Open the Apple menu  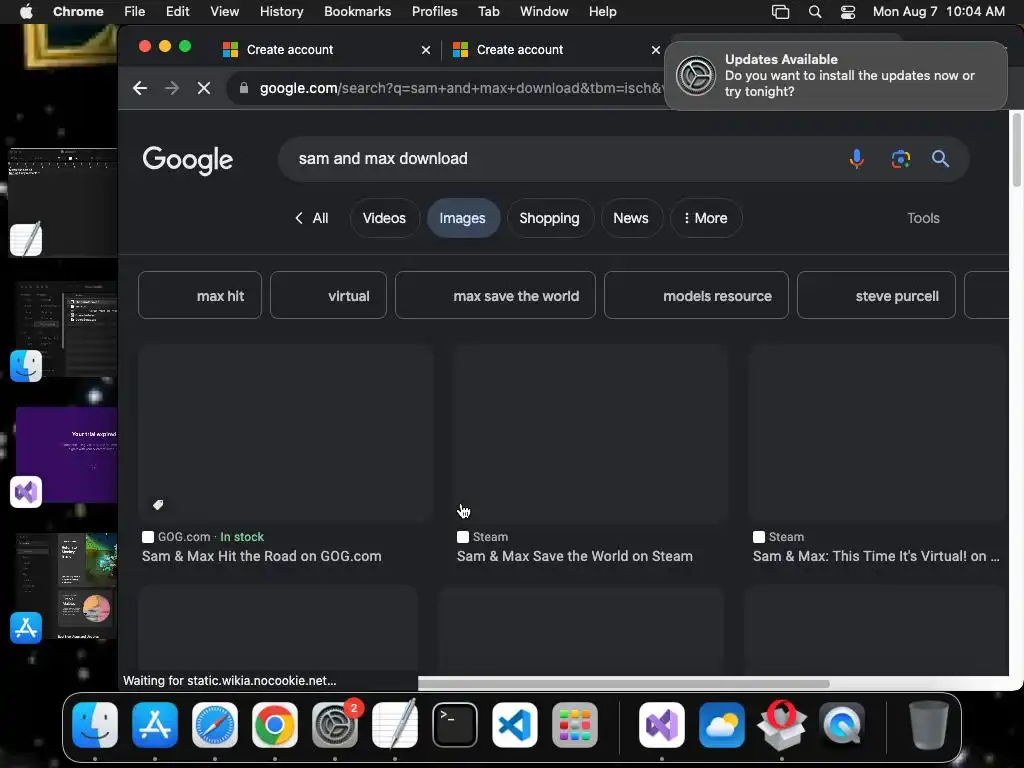(x=26, y=12)
